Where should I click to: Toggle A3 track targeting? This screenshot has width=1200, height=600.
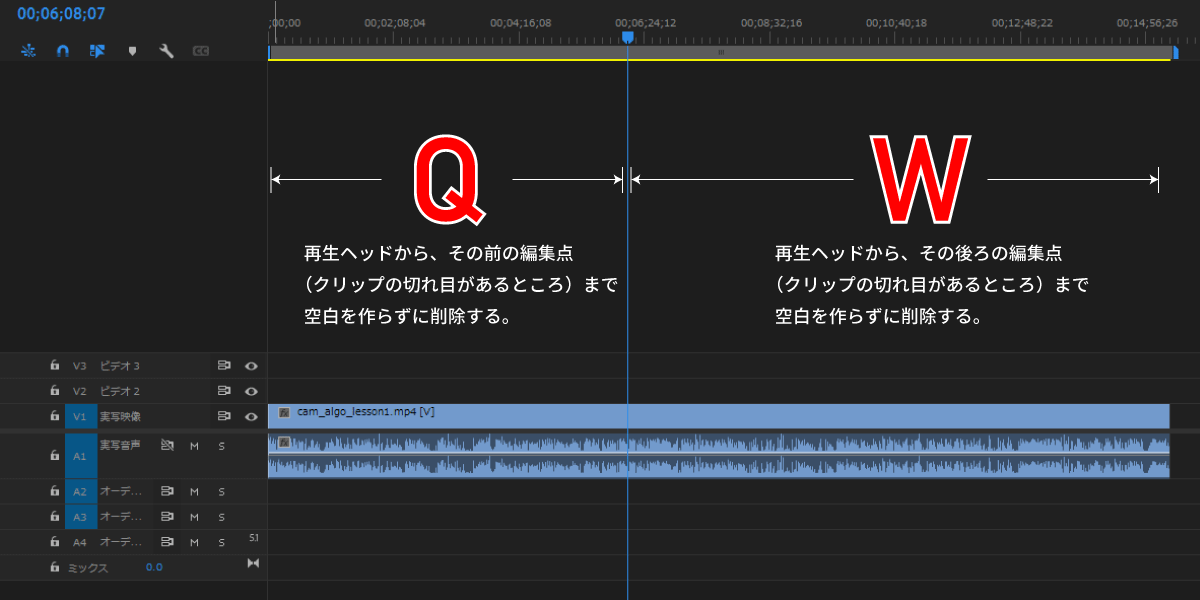(80, 517)
